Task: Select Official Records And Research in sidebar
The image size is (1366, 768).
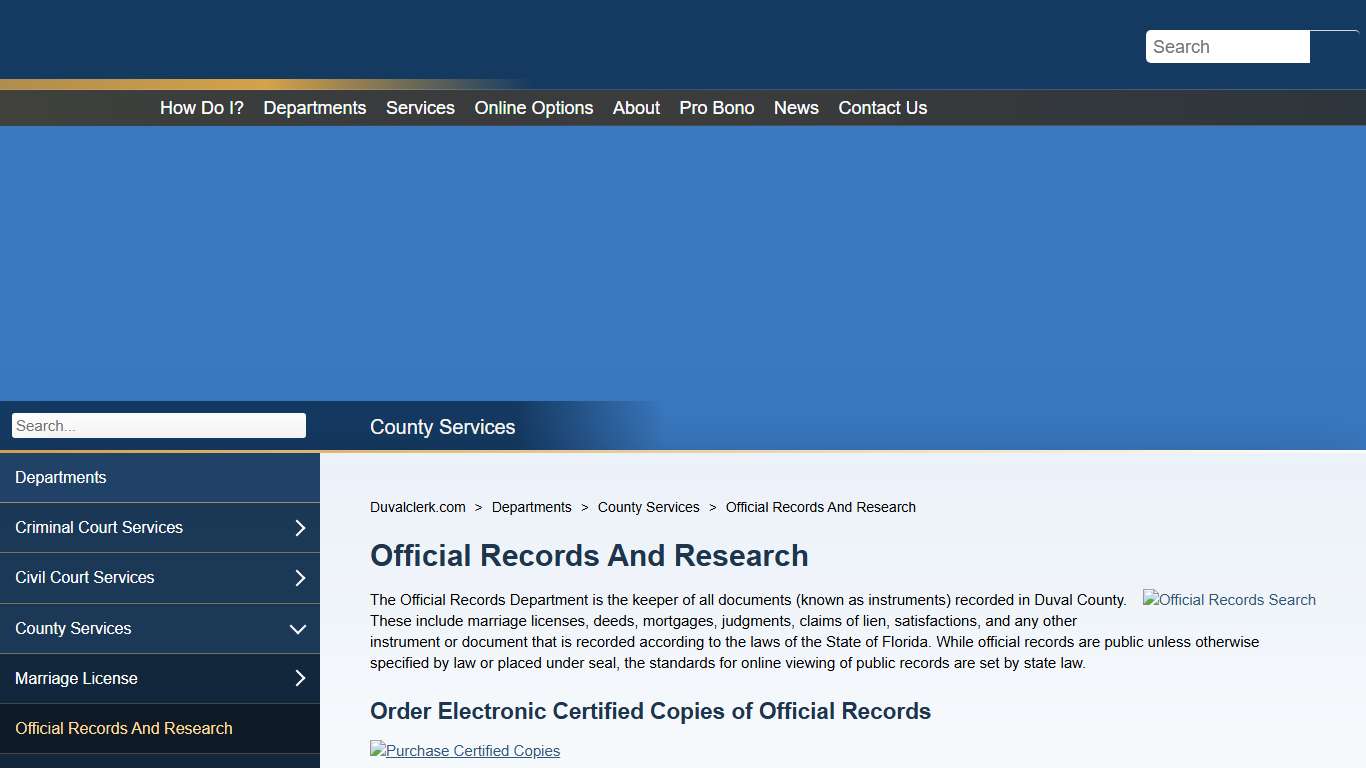Action: coord(123,728)
